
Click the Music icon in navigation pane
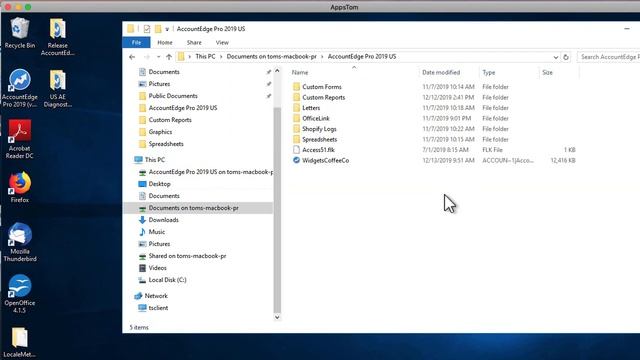(142, 232)
